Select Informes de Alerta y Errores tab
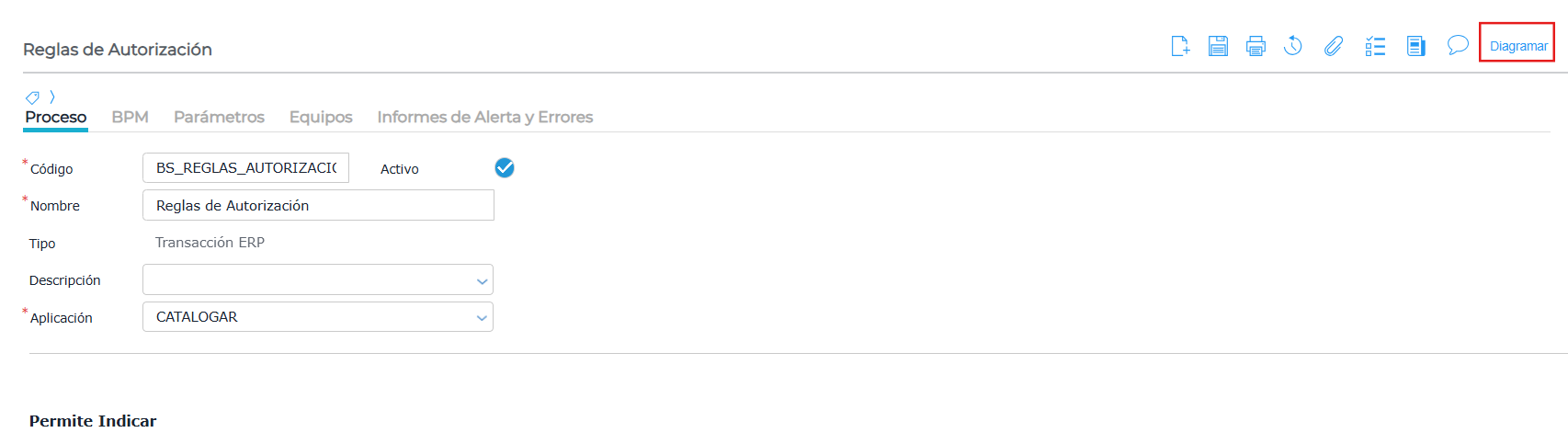 tap(485, 117)
